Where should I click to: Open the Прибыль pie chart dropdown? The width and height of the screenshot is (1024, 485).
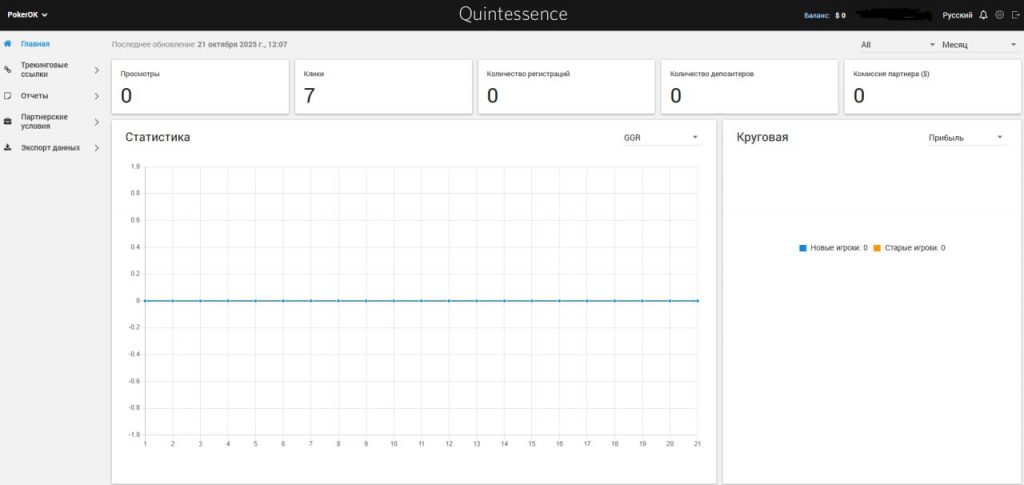tap(965, 138)
